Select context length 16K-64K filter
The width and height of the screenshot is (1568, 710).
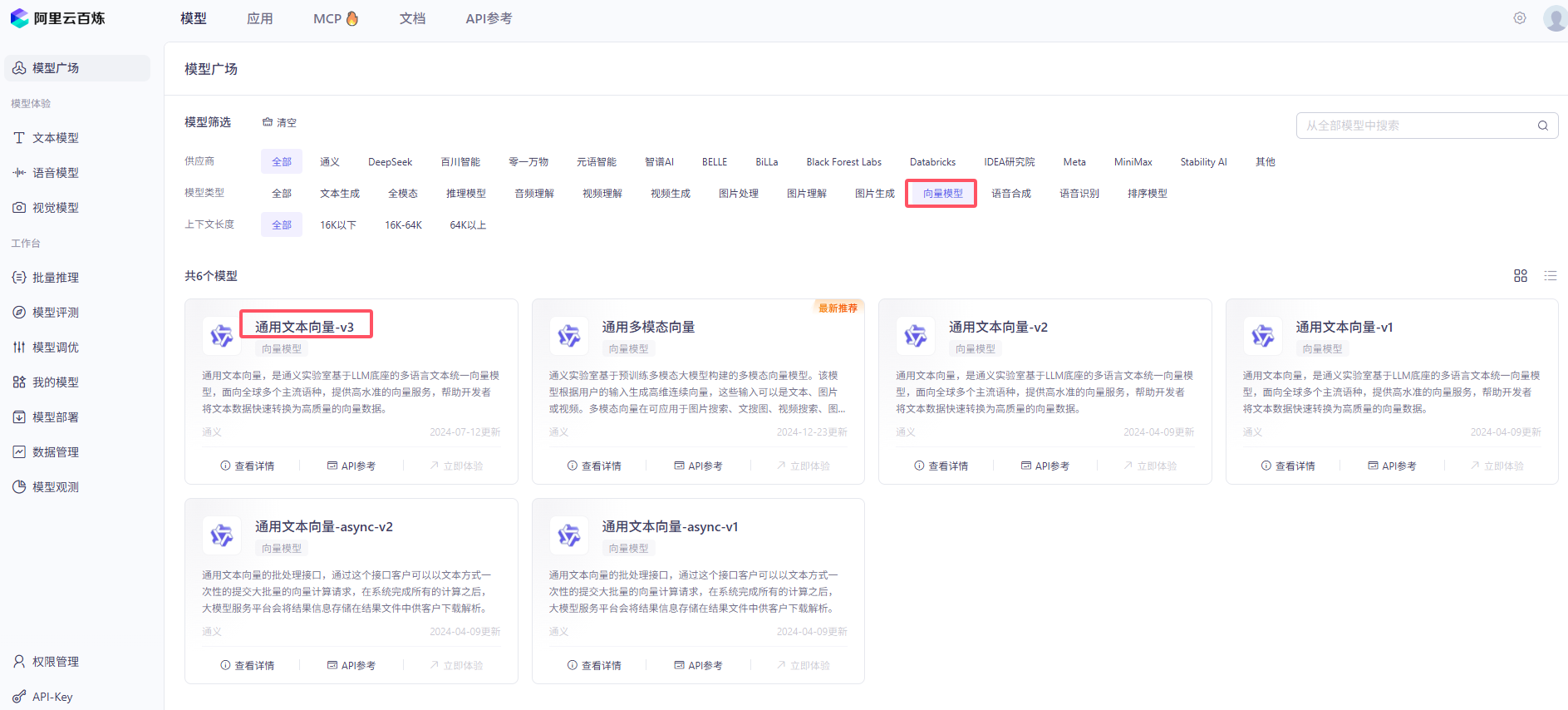tap(403, 225)
